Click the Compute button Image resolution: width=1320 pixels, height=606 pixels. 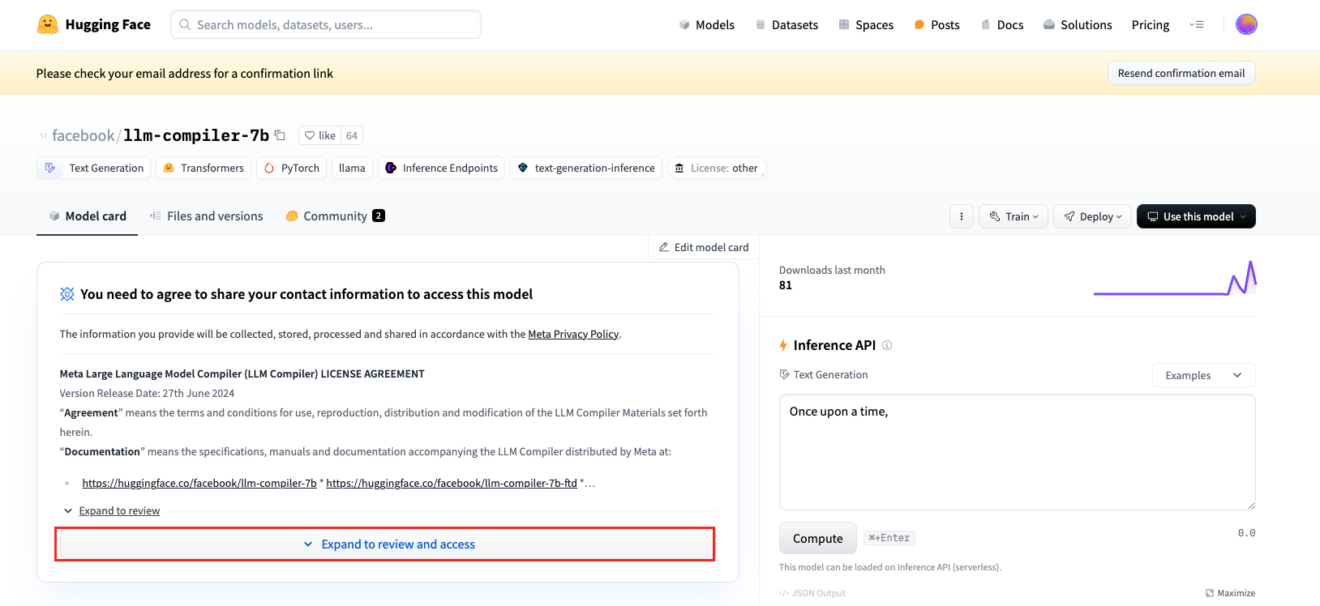pos(818,538)
